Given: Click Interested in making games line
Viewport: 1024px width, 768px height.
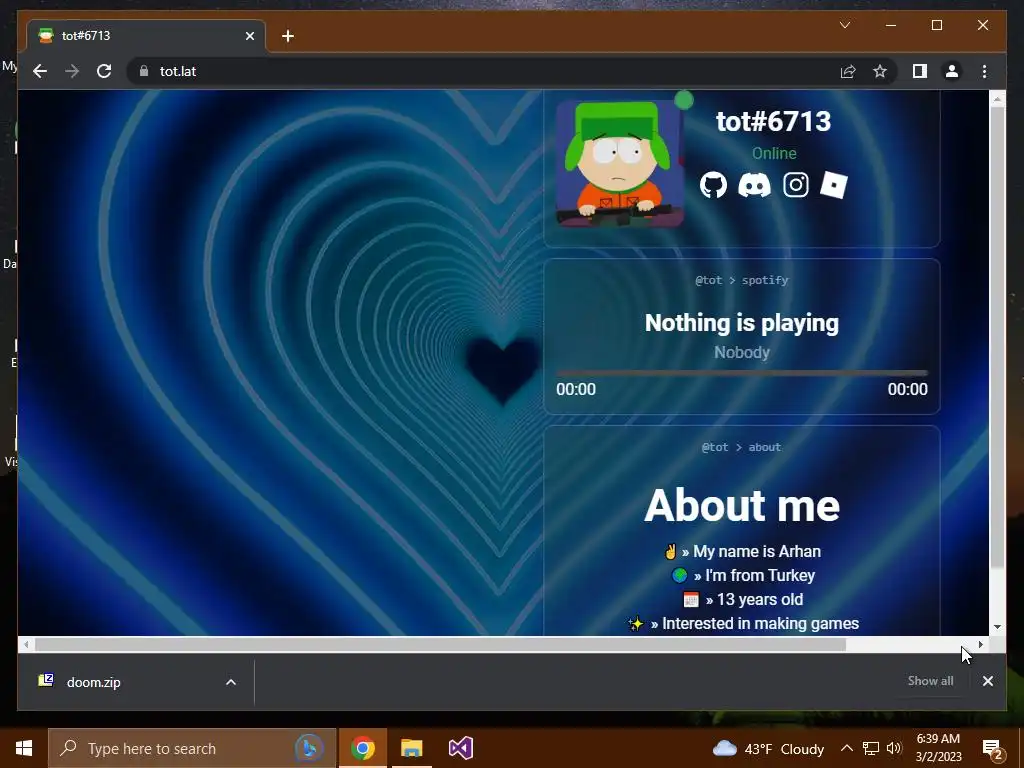Looking at the screenshot, I should [x=743, y=624].
